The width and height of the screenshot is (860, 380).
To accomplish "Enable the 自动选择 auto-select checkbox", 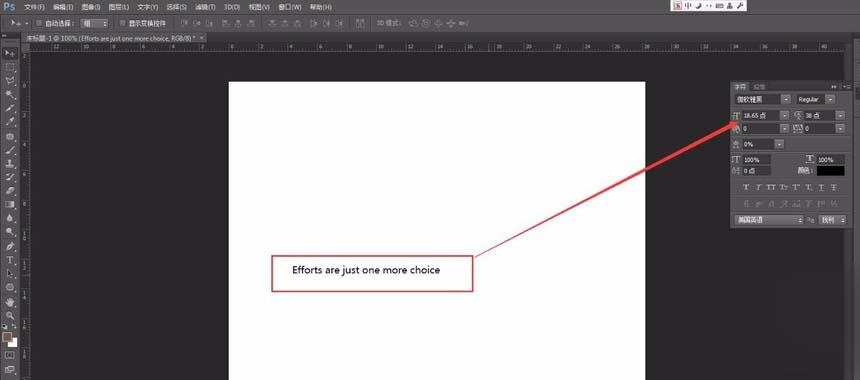I will pos(39,24).
